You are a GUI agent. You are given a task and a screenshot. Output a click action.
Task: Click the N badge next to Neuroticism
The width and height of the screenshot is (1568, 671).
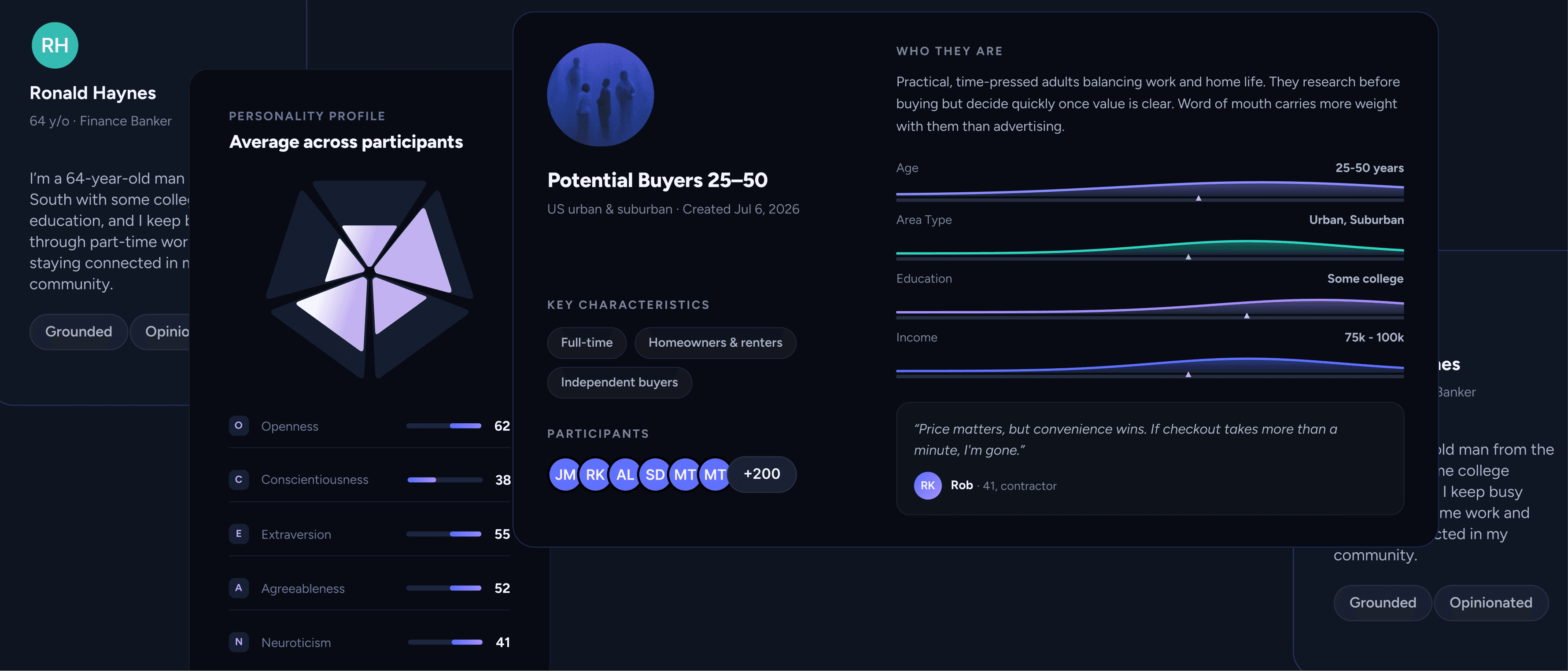pos(239,642)
